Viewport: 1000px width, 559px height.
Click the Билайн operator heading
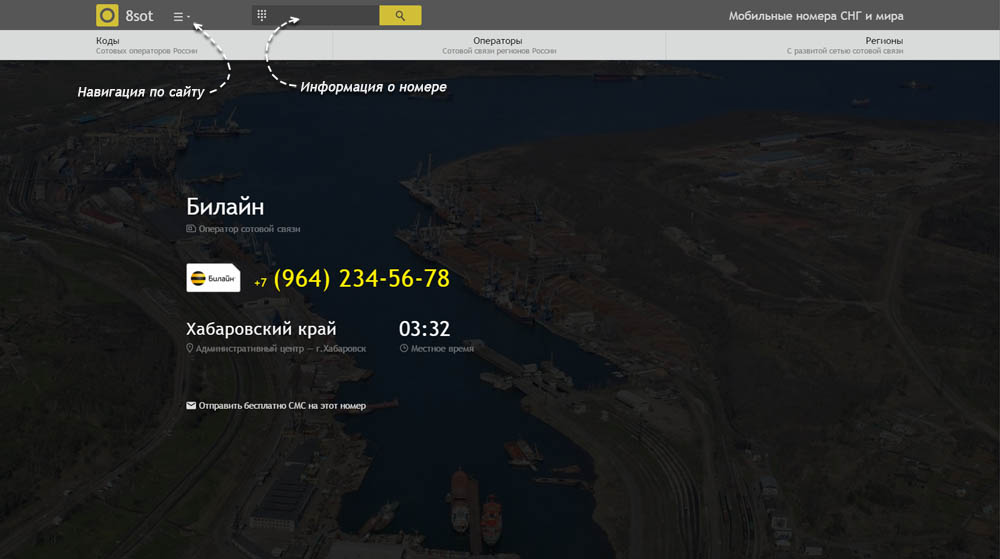coord(225,207)
